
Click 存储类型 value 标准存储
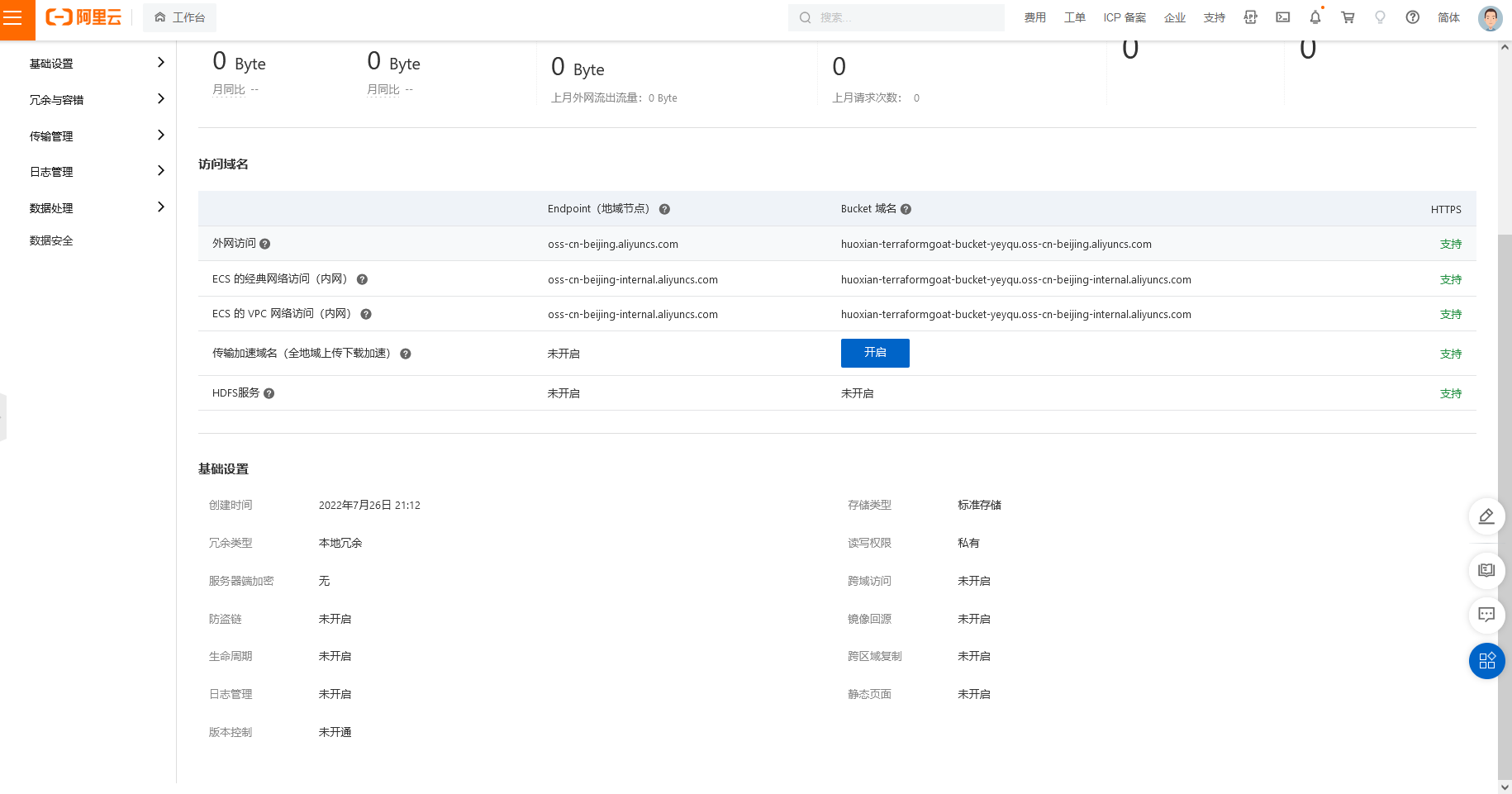[979, 505]
